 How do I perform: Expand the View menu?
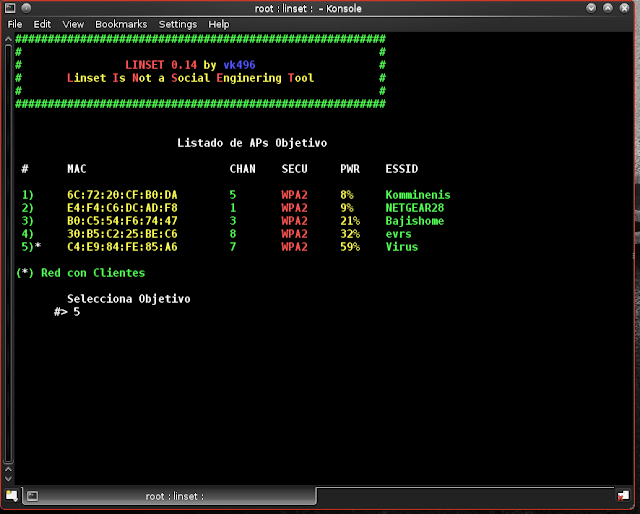(x=73, y=24)
